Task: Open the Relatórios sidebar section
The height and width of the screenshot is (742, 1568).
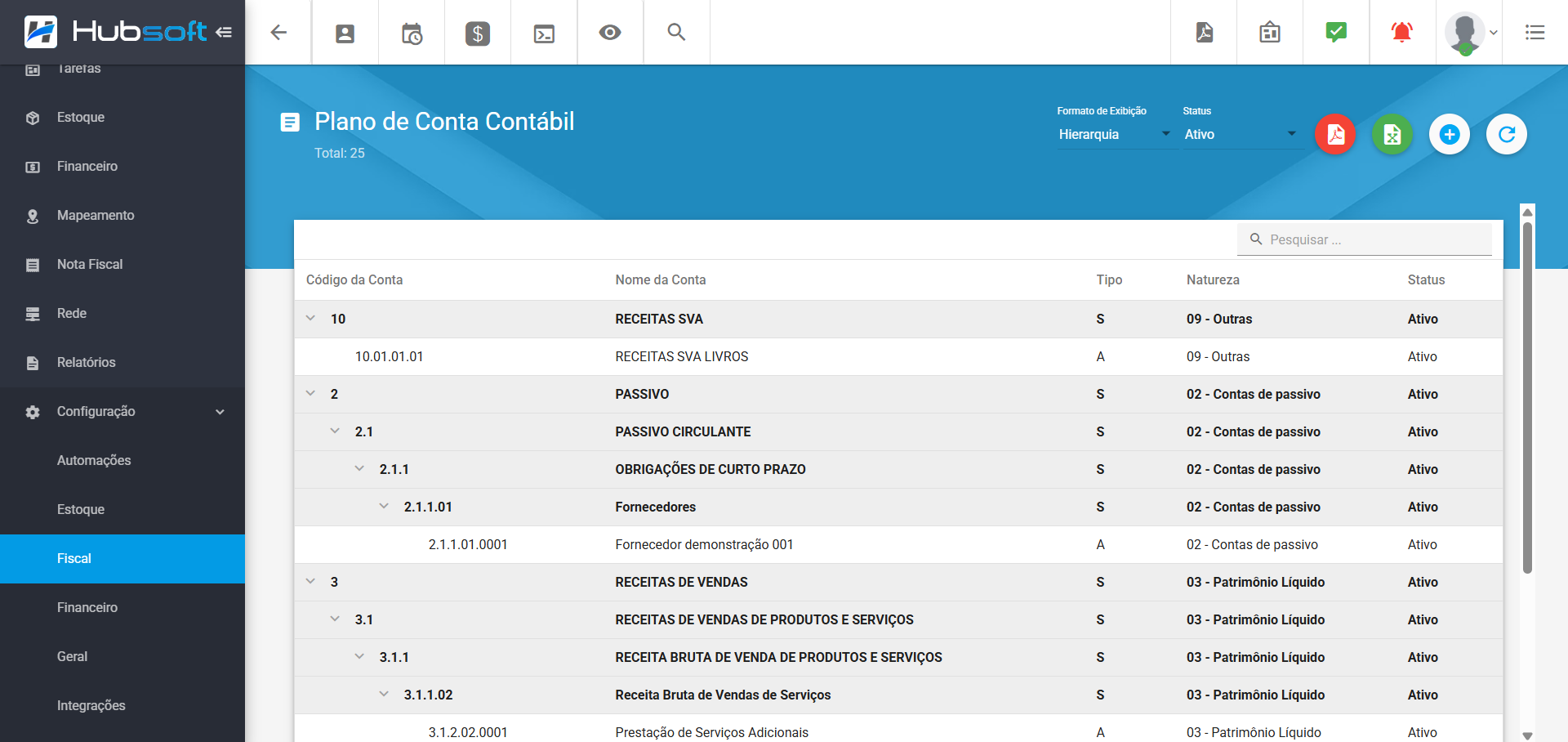Action: click(86, 363)
